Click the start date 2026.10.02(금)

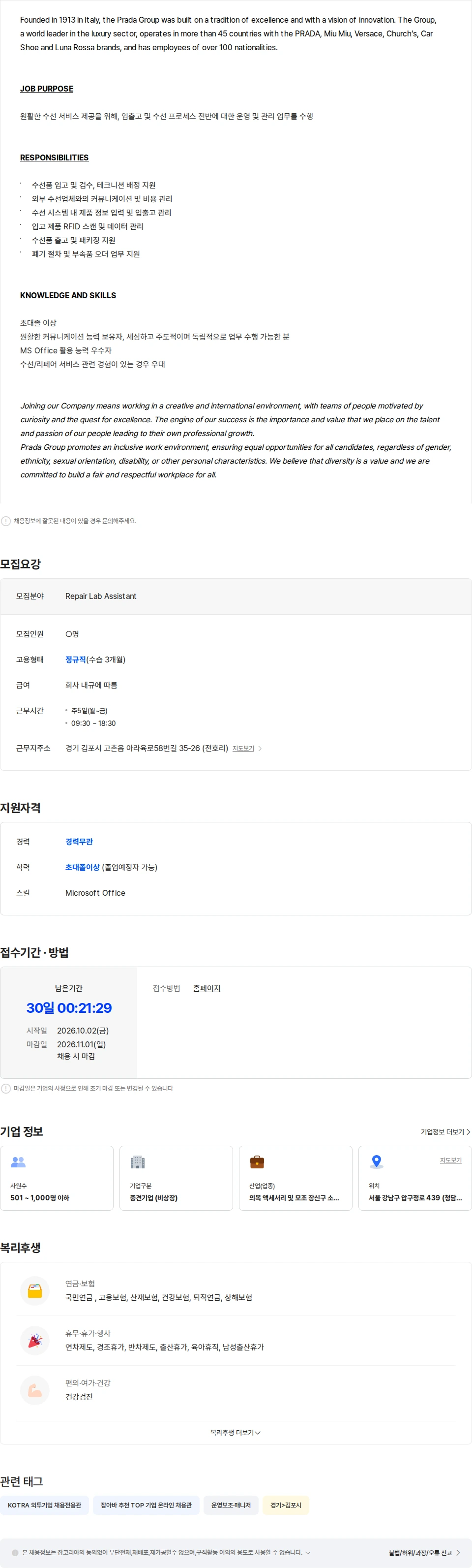click(83, 1031)
